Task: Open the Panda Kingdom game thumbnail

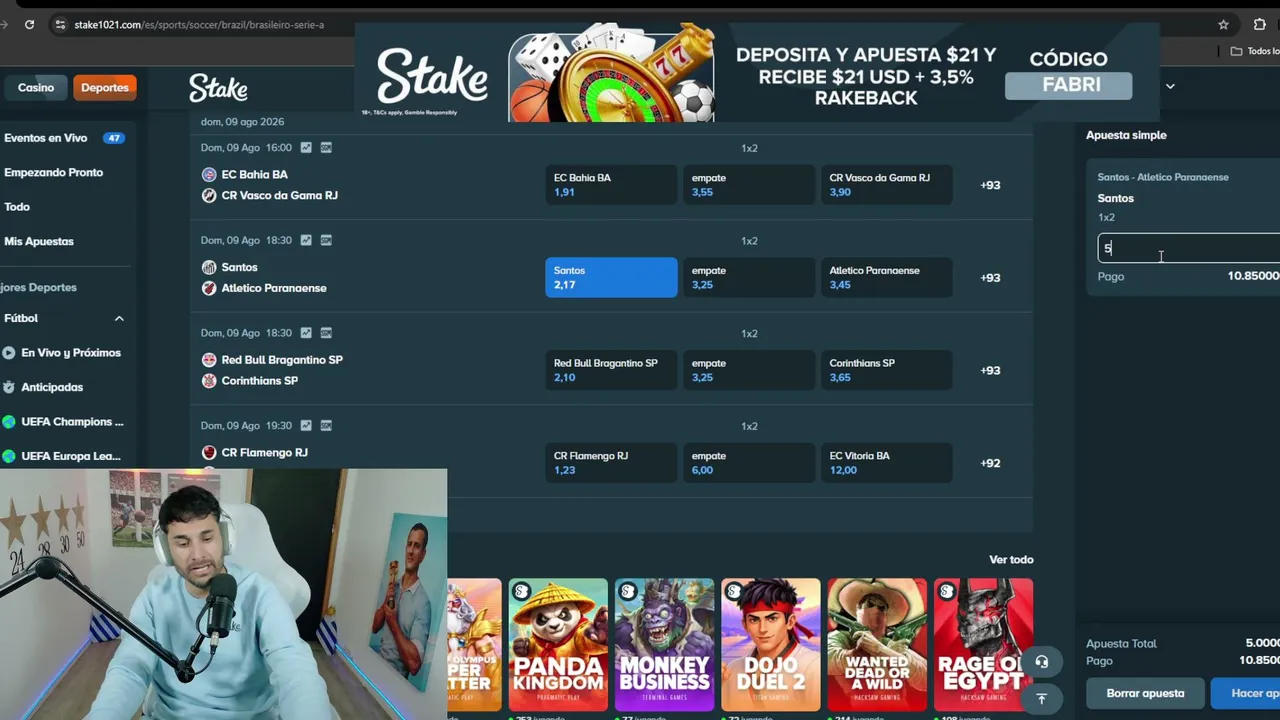Action: 558,645
